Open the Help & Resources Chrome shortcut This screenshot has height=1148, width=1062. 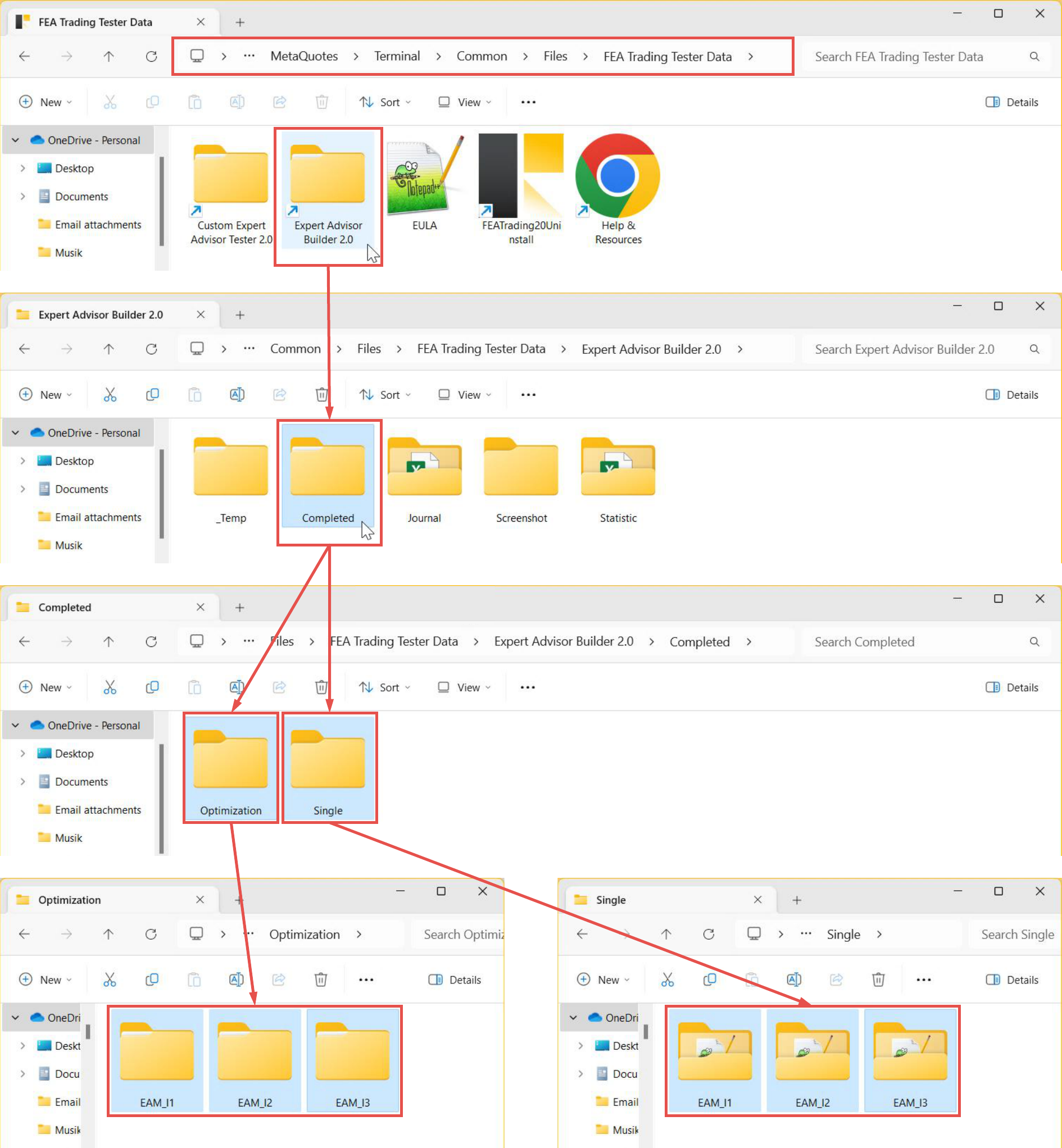click(618, 190)
